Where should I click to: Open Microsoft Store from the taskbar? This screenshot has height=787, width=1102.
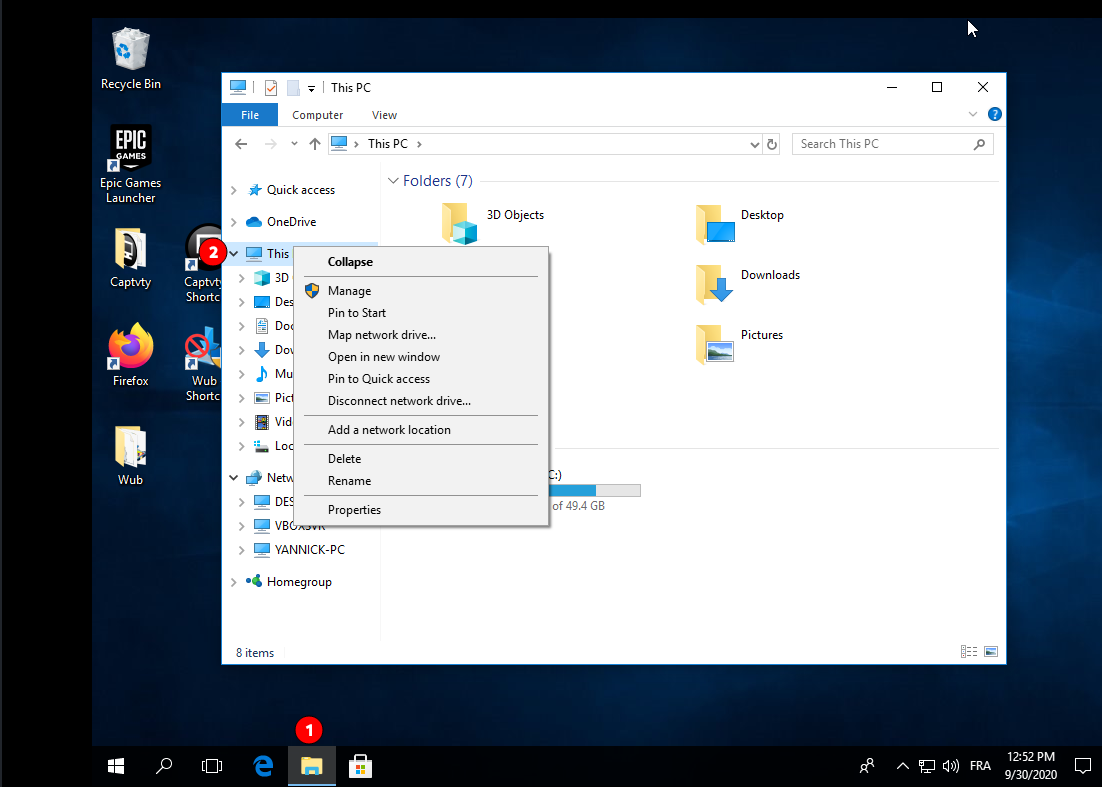coord(360,766)
